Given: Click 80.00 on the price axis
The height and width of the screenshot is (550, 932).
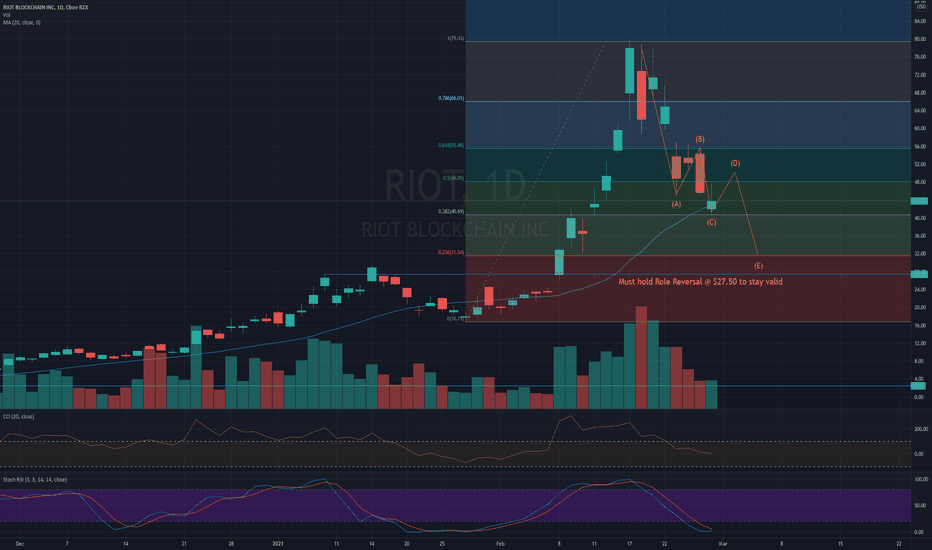Looking at the screenshot, I should coord(920,39).
